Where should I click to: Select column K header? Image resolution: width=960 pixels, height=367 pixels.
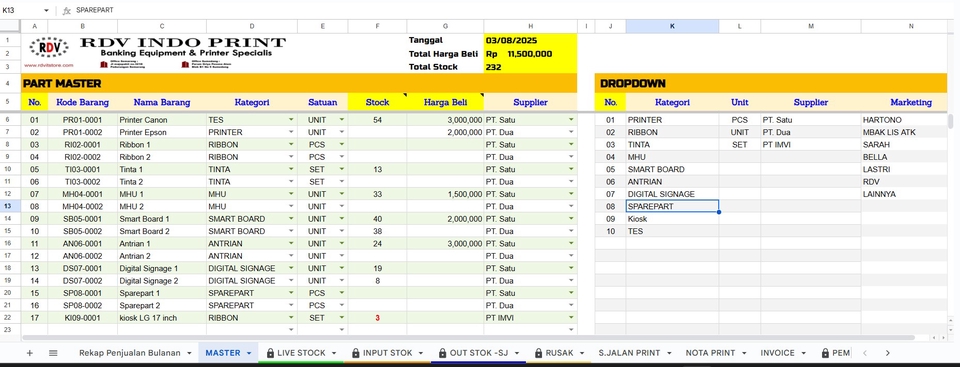coord(672,26)
